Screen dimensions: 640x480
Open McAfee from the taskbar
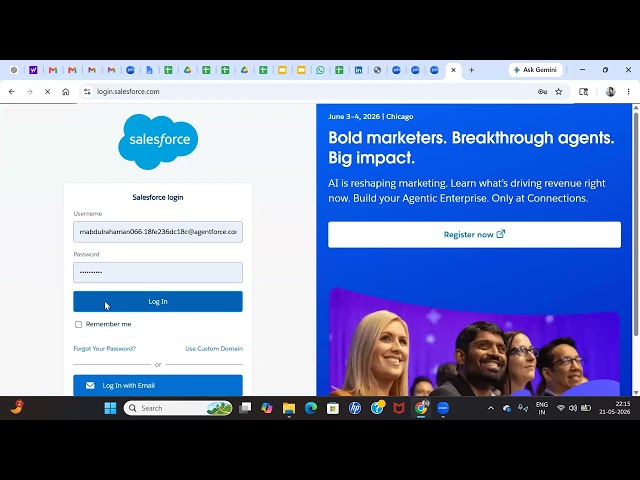(x=399, y=408)
